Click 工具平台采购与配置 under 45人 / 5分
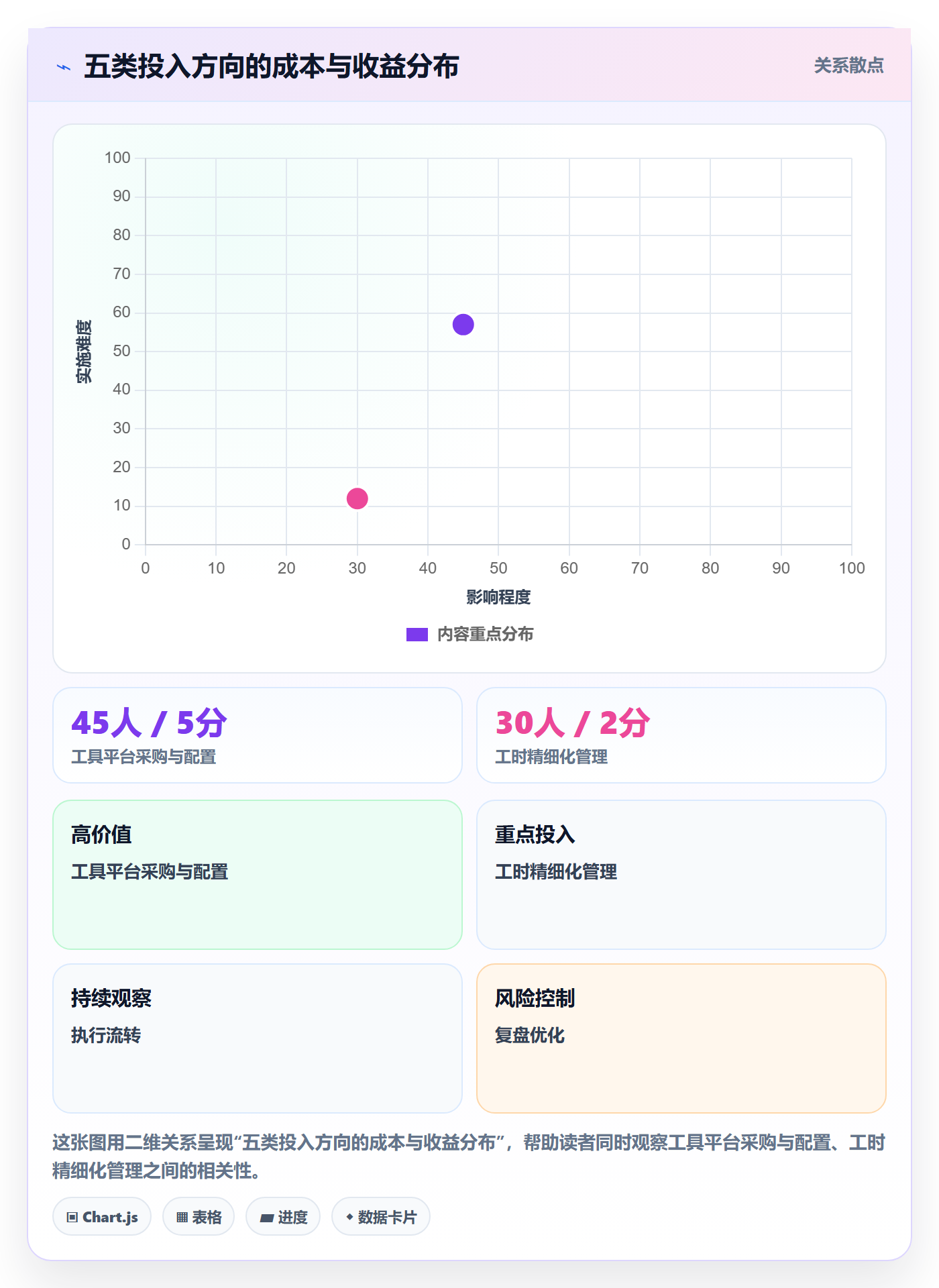Viewport: 939px width, 1288px height. pos(144,757)
